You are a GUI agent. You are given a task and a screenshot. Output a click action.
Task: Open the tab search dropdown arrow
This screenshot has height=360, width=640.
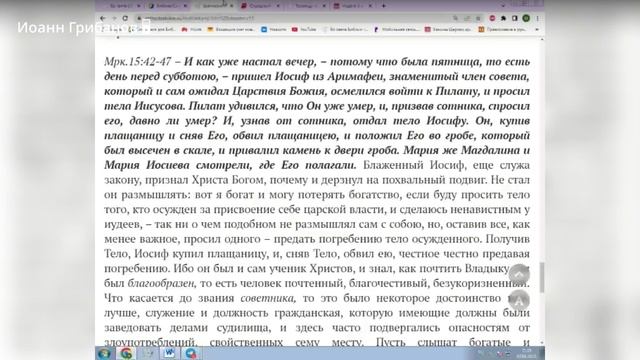[x=503, y=6]
